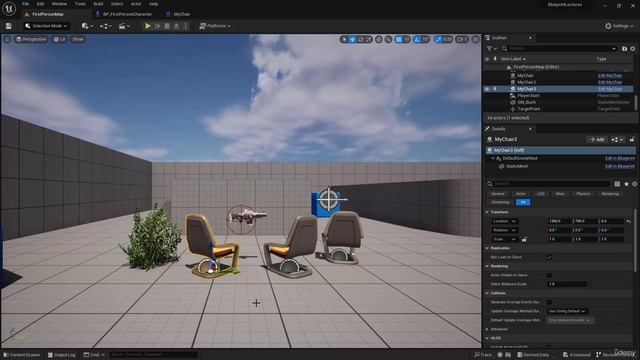
Task: Open the File menu
Action: pos(25,4)
